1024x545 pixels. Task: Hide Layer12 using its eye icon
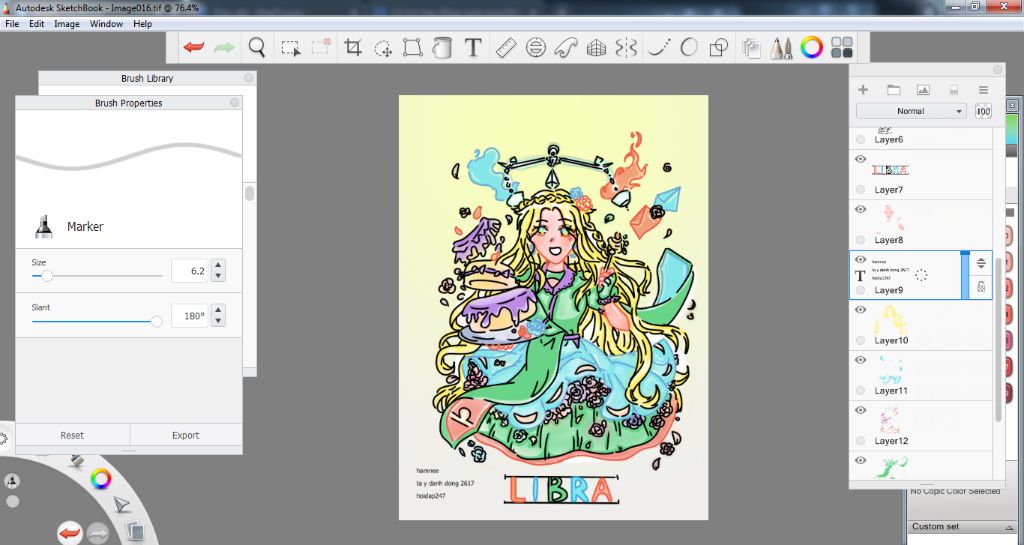pos(860,411)
